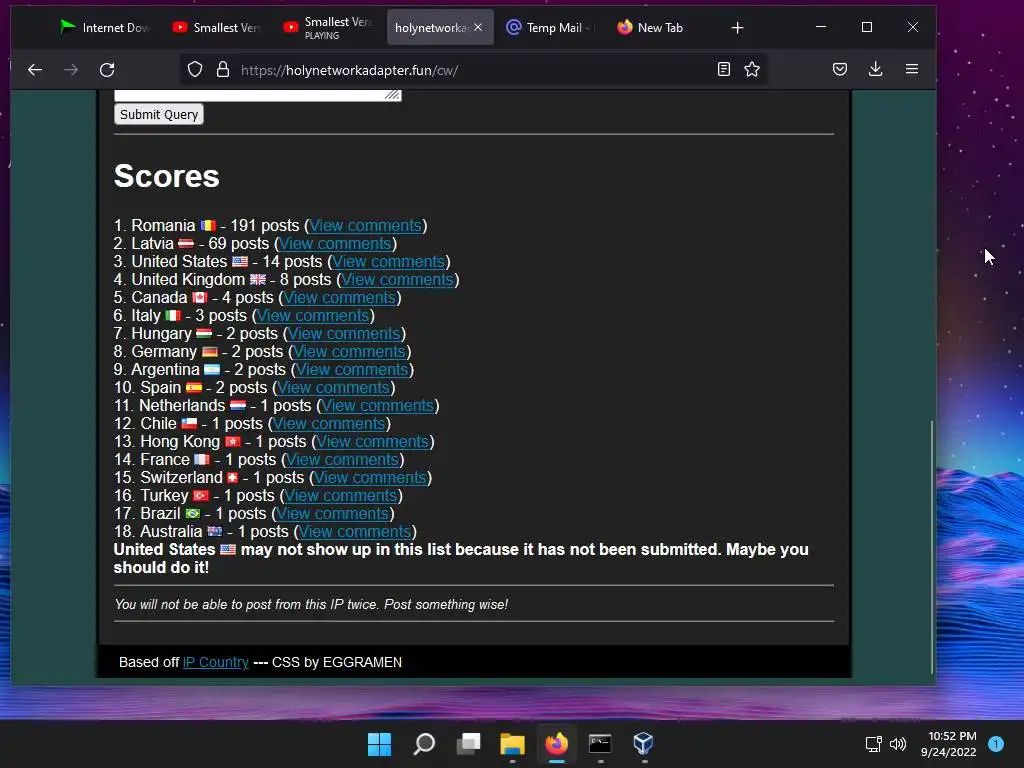View comments for United States
Image resolution: width=1024 pixels, height=768 pixels.
pos(389,261)
